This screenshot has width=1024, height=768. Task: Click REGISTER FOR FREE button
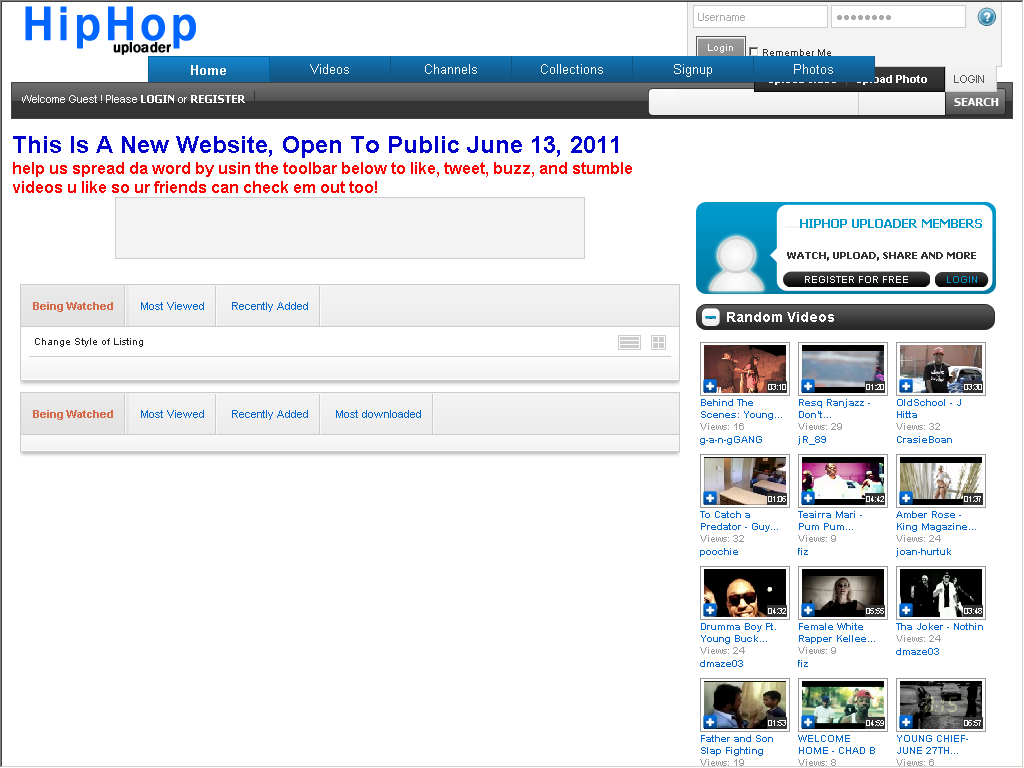click(x=856, y=280)
